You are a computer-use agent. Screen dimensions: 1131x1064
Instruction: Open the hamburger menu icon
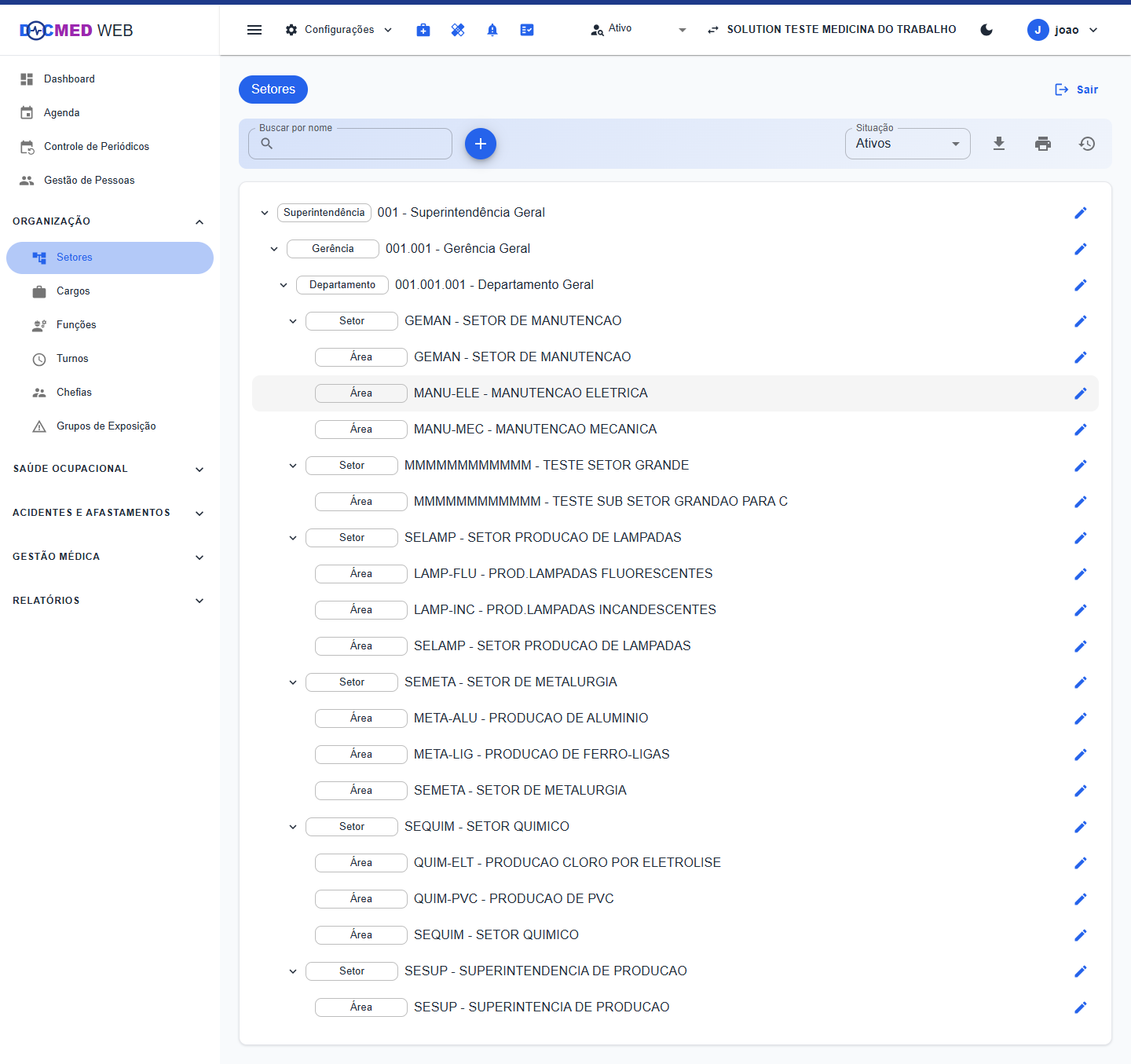[x=254, y=30]
